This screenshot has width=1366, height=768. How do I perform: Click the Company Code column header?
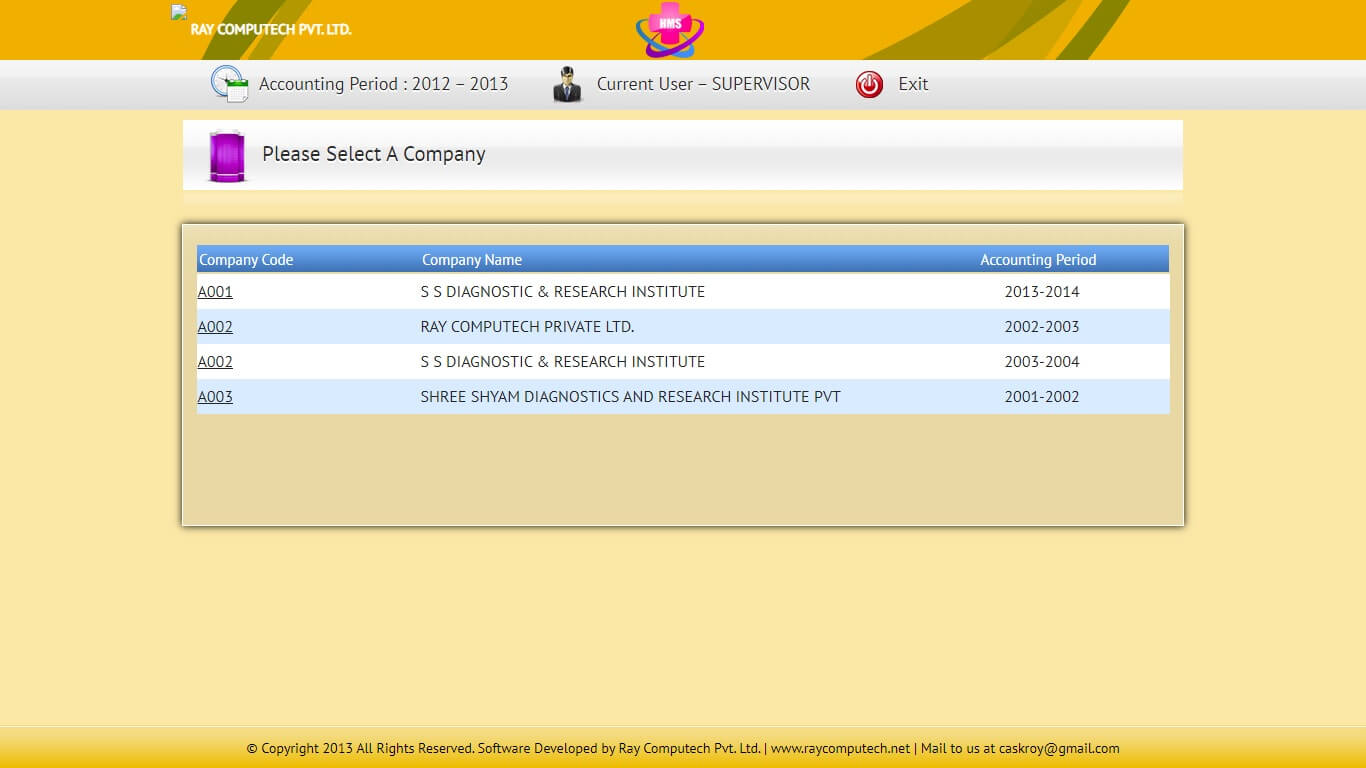246,260
